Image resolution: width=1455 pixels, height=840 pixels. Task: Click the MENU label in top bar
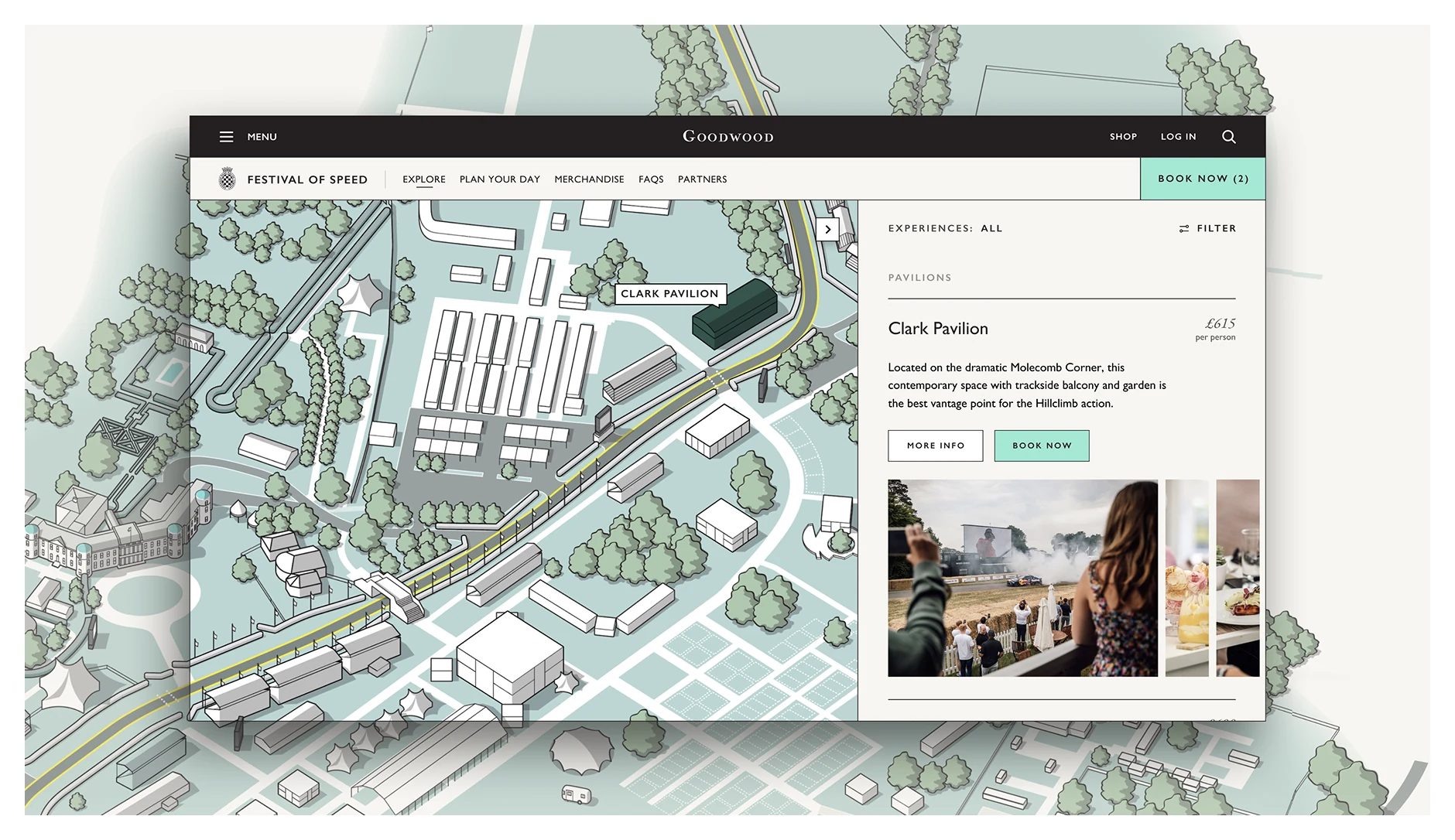262,137
